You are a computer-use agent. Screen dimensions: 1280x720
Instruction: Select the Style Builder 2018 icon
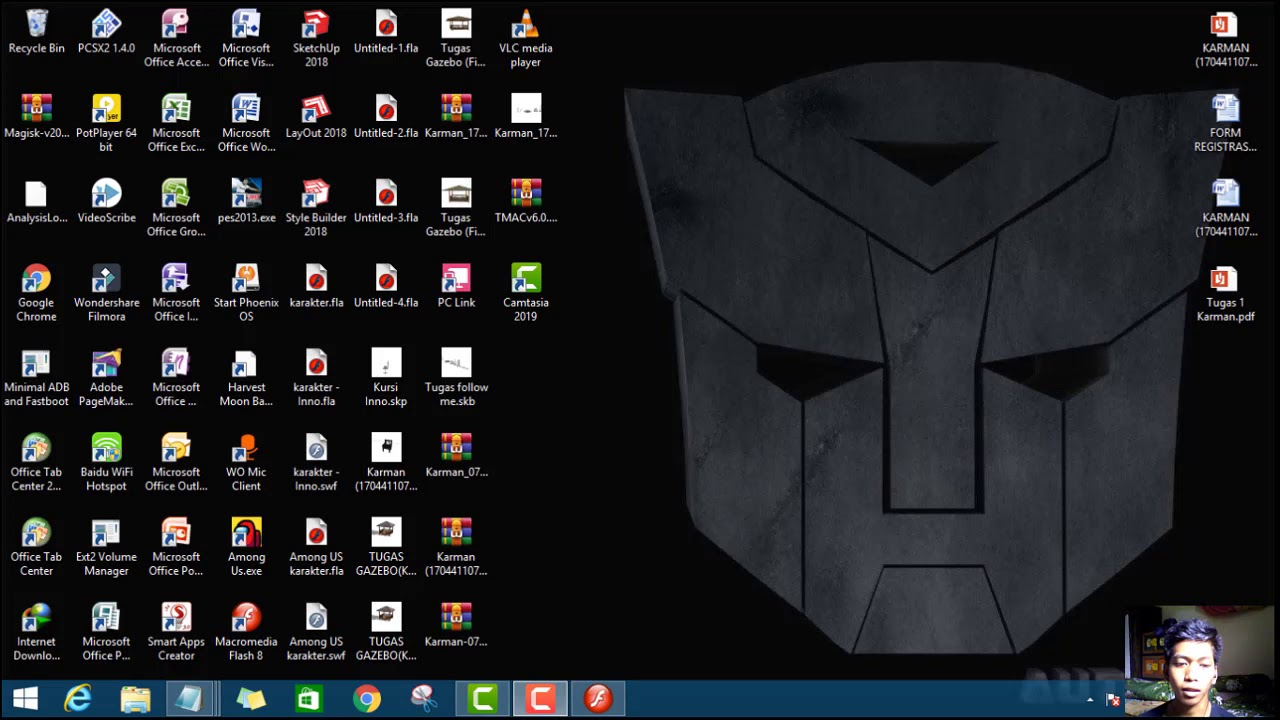(316, 210)
